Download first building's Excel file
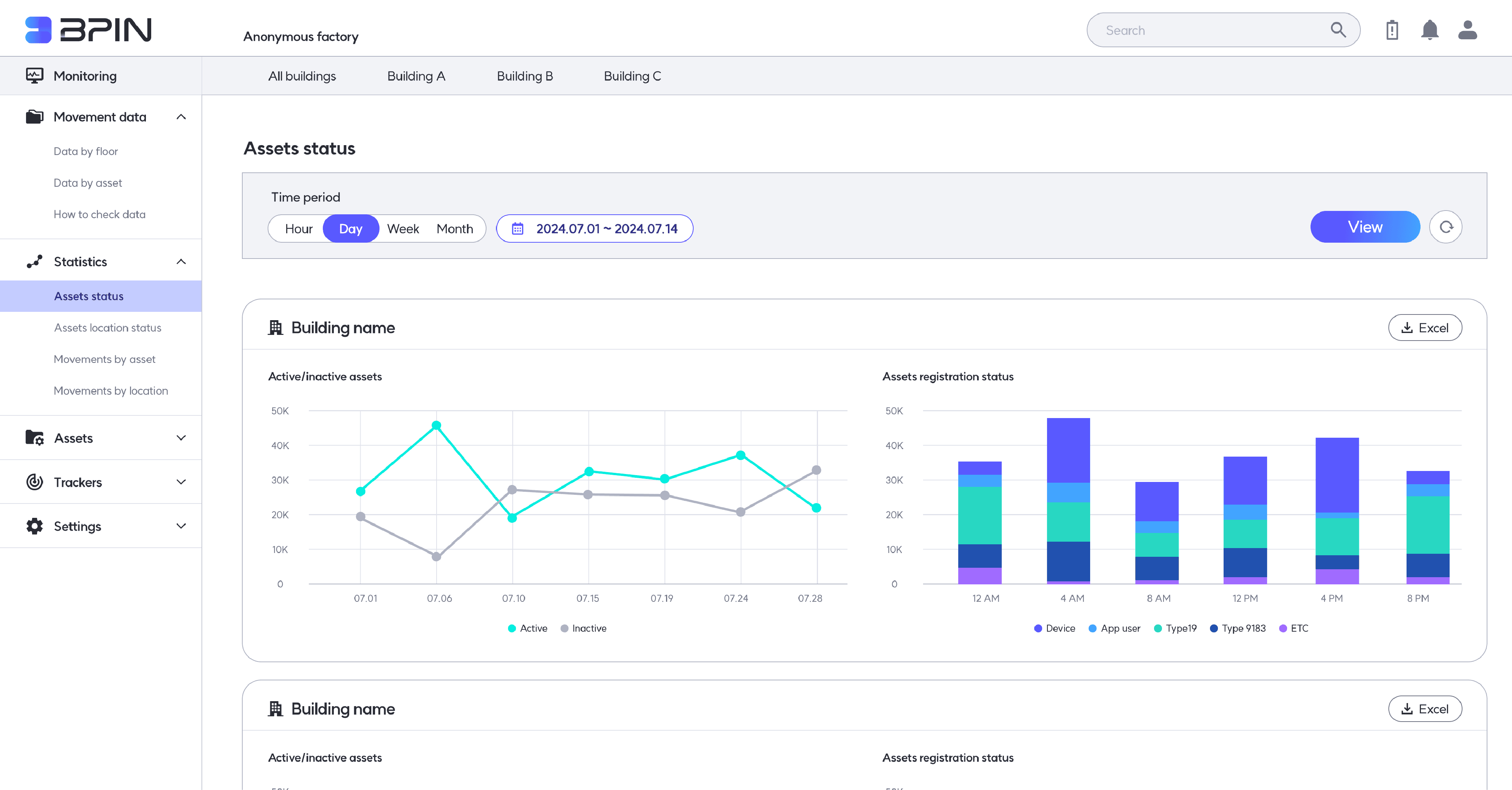 tap(1425, 327)
